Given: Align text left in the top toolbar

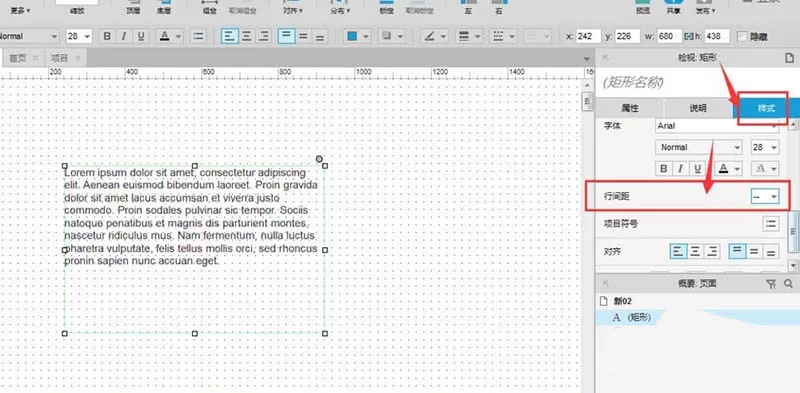Looking at the screenshot, I should (x=230, y=36).
